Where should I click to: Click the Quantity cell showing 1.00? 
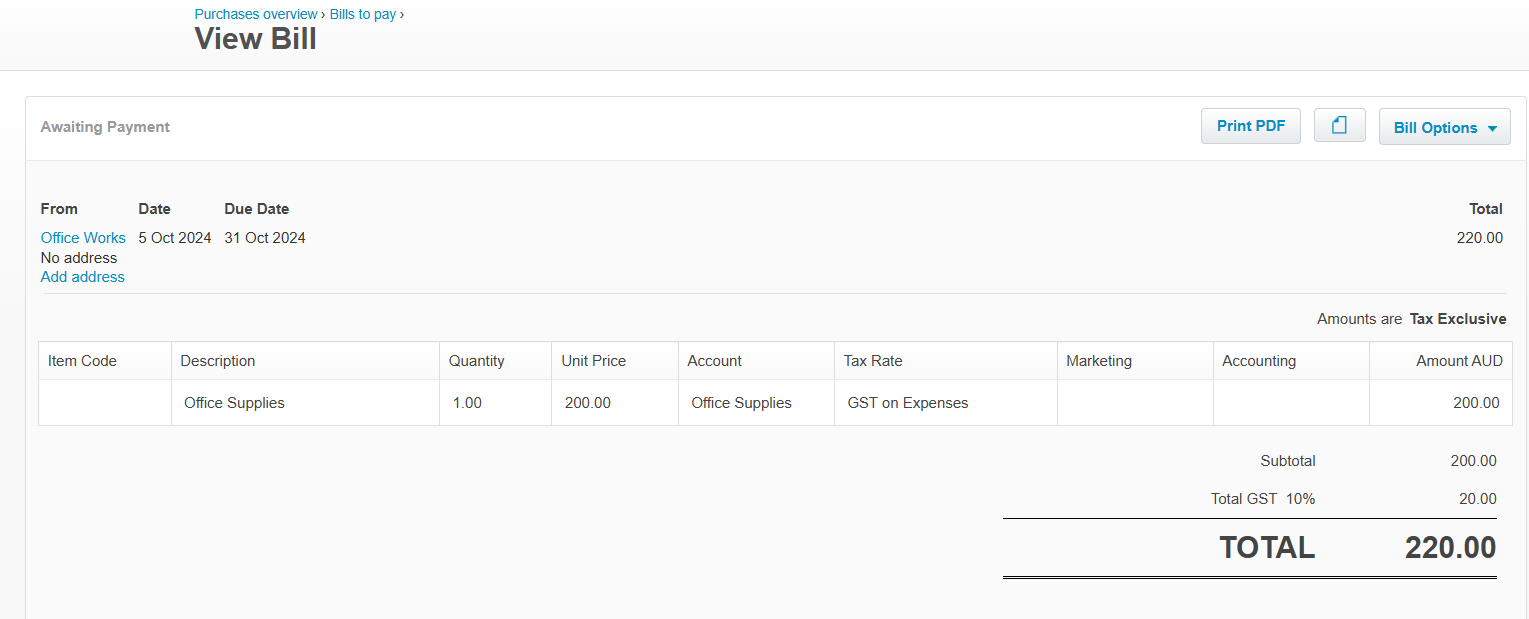pos(467,403)
